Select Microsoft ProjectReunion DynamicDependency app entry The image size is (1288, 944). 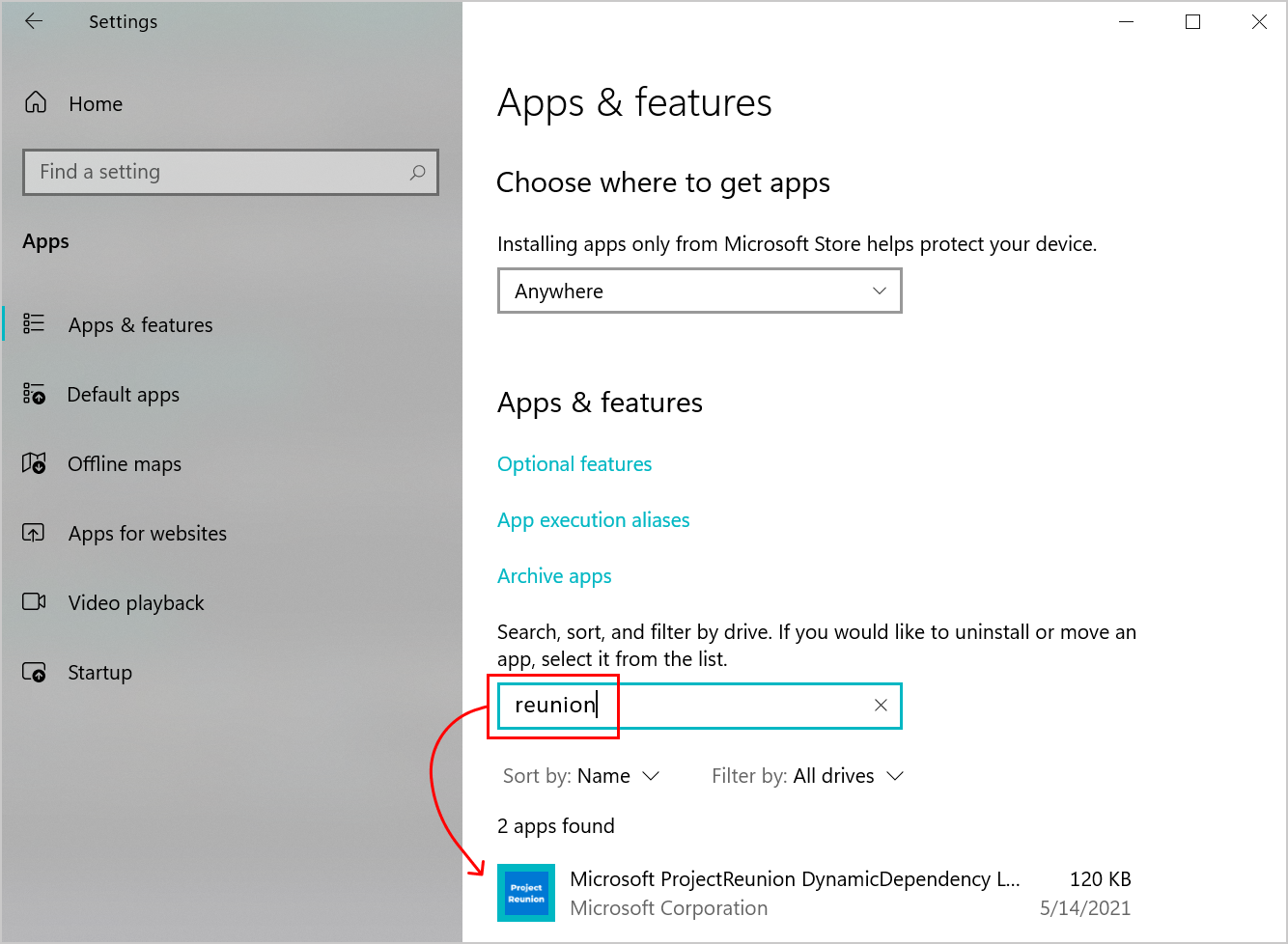[x=815, y=893]
